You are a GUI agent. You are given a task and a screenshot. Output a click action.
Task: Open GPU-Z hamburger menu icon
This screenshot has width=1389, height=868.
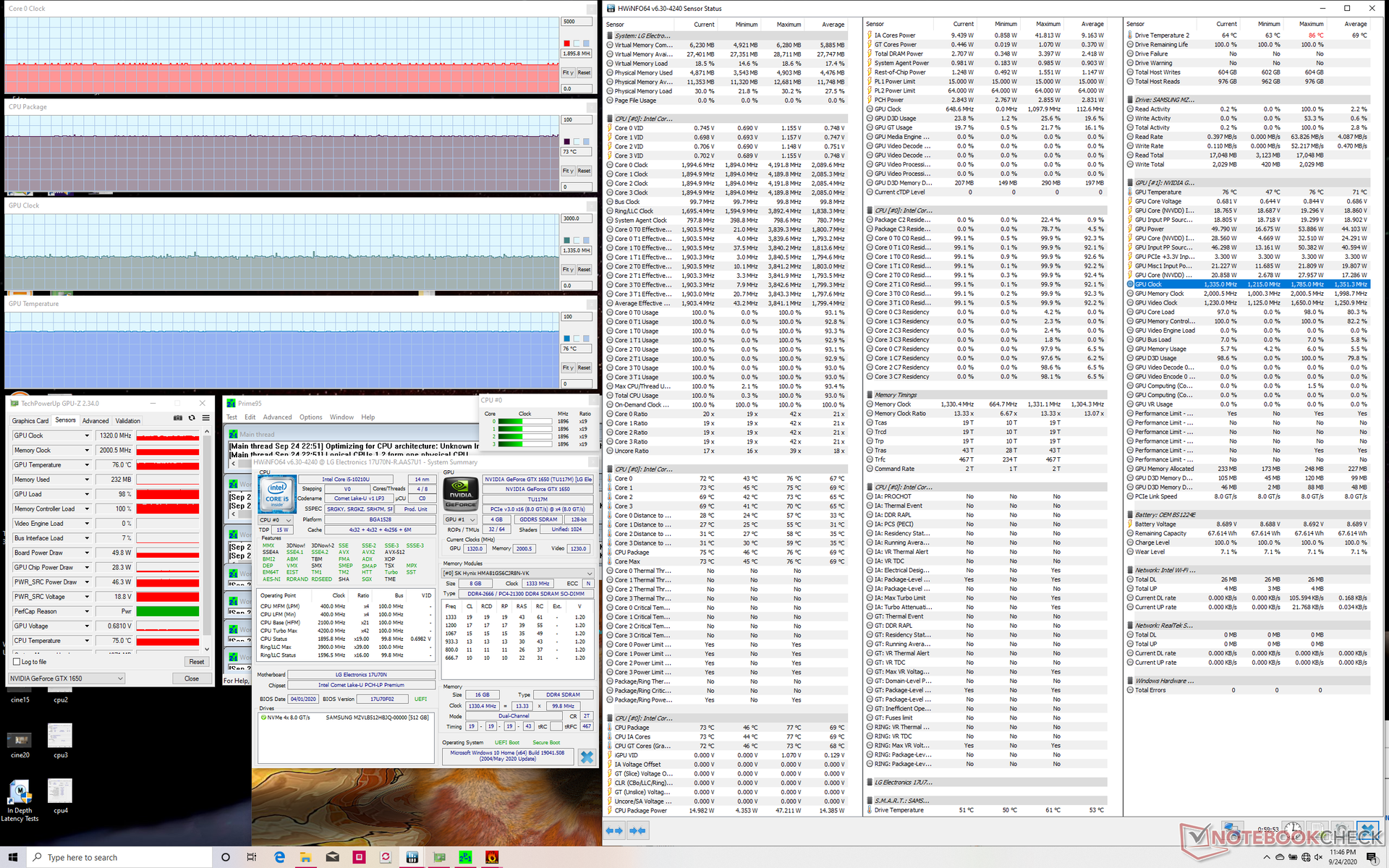(x=206, y=418)
